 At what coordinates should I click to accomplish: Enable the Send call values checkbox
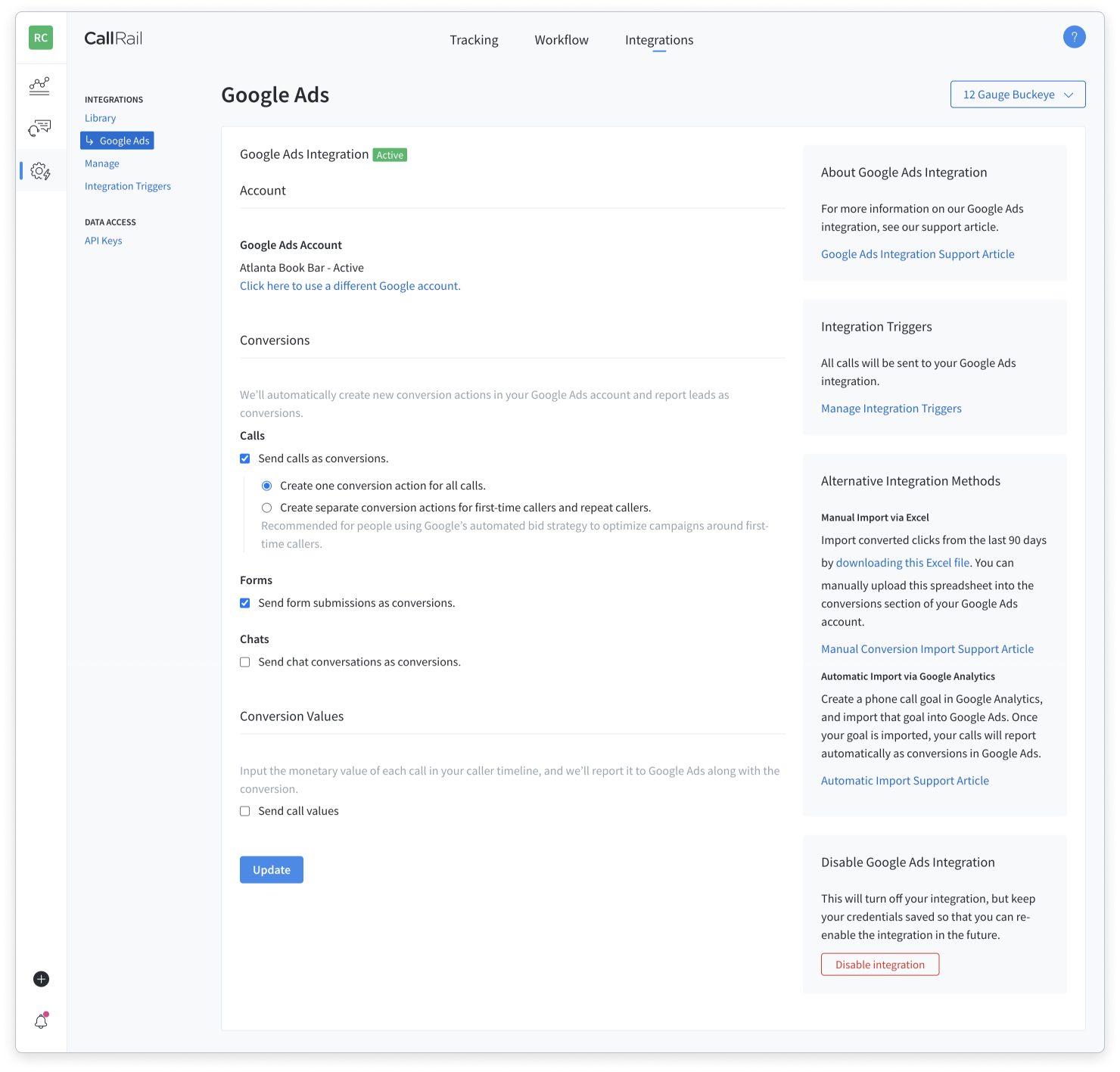[x=245, y=811]
